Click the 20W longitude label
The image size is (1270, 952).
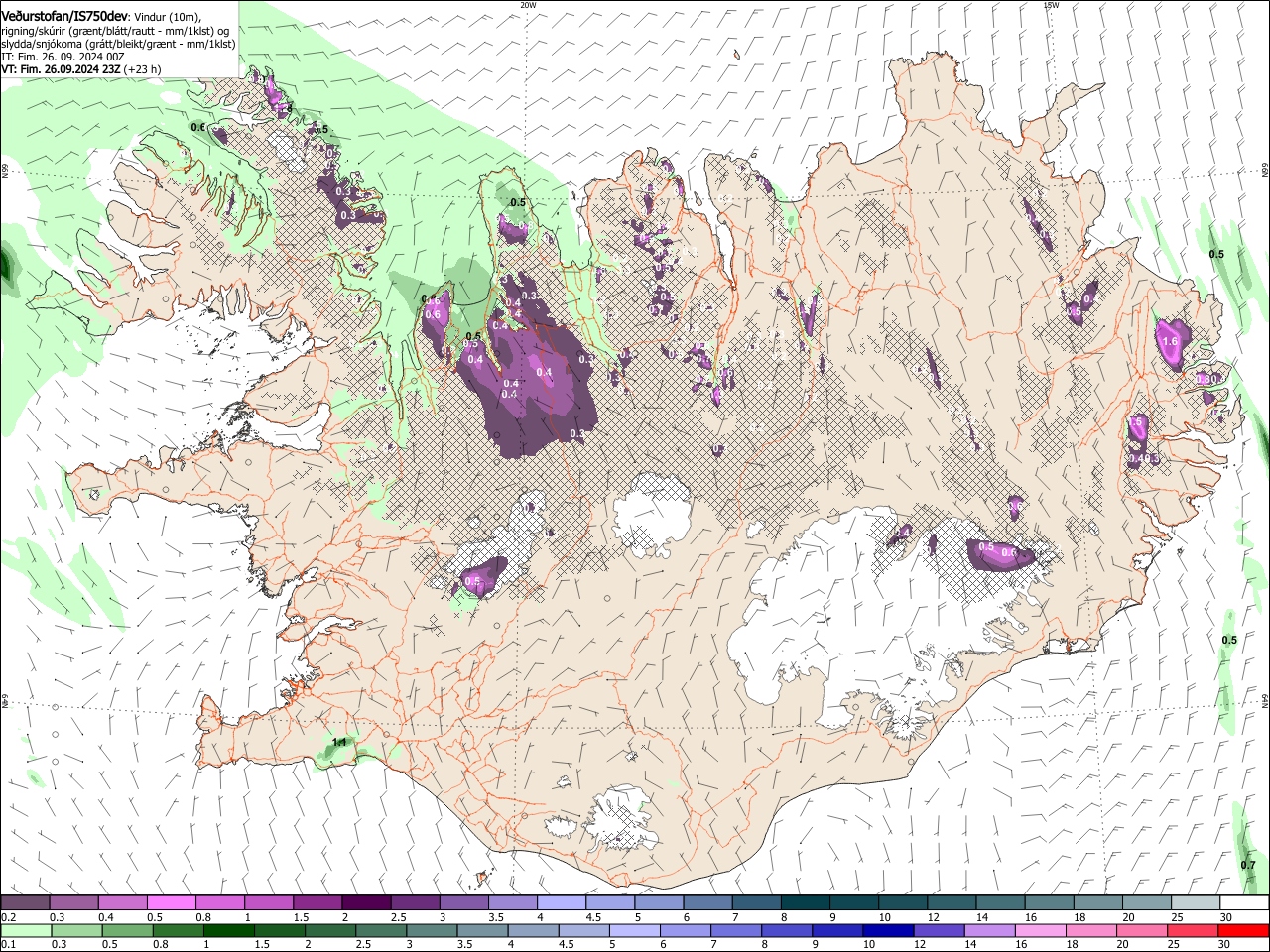tap(528, 5)
